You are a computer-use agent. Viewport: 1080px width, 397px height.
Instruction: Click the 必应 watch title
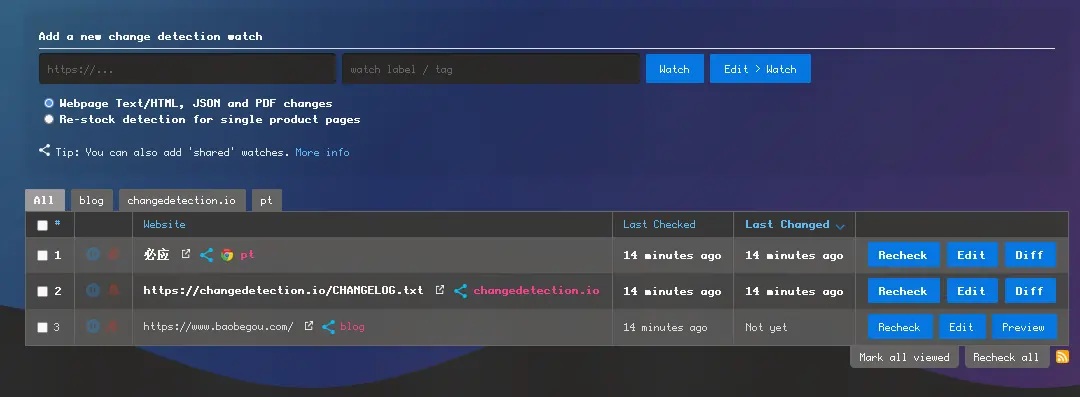point(156,254)
